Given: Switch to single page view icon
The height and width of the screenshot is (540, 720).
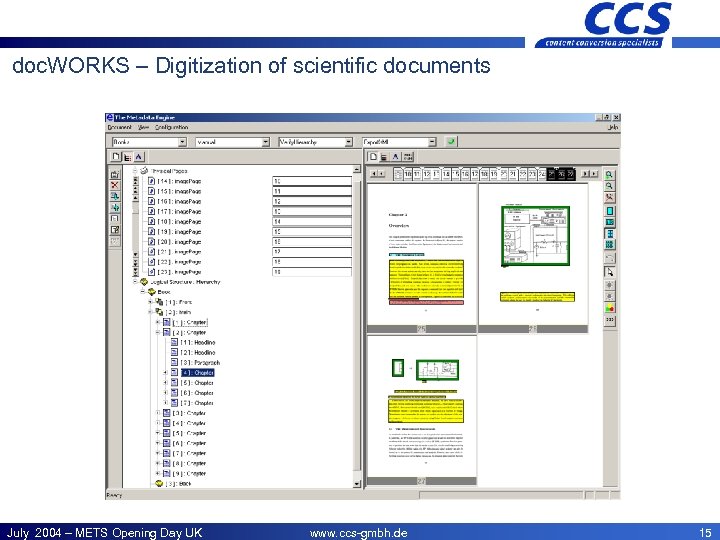Looking at the screenshot, I should tap(609, 211).
